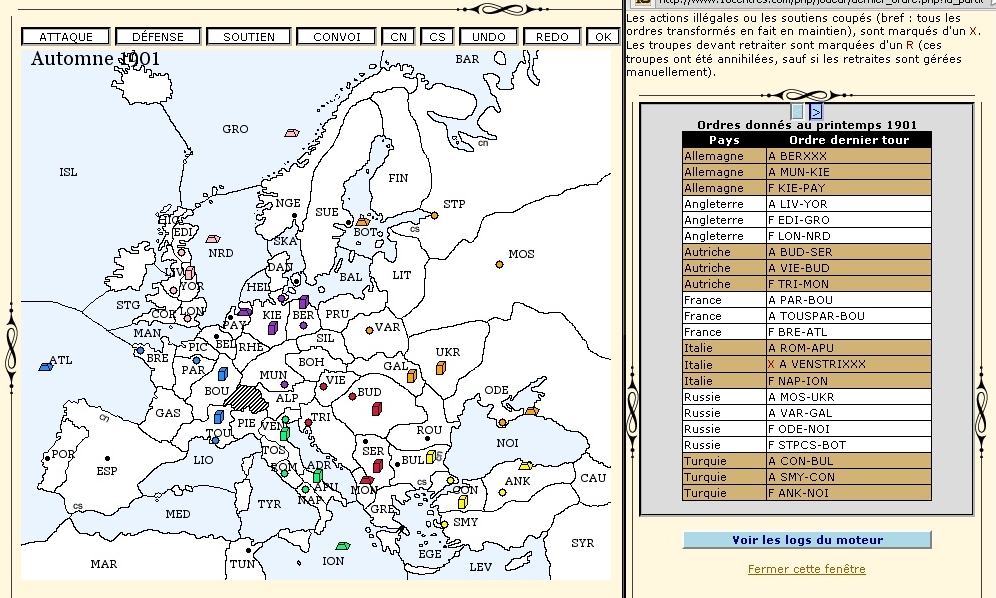Click the black supply dot at ROU

point(427,438)
